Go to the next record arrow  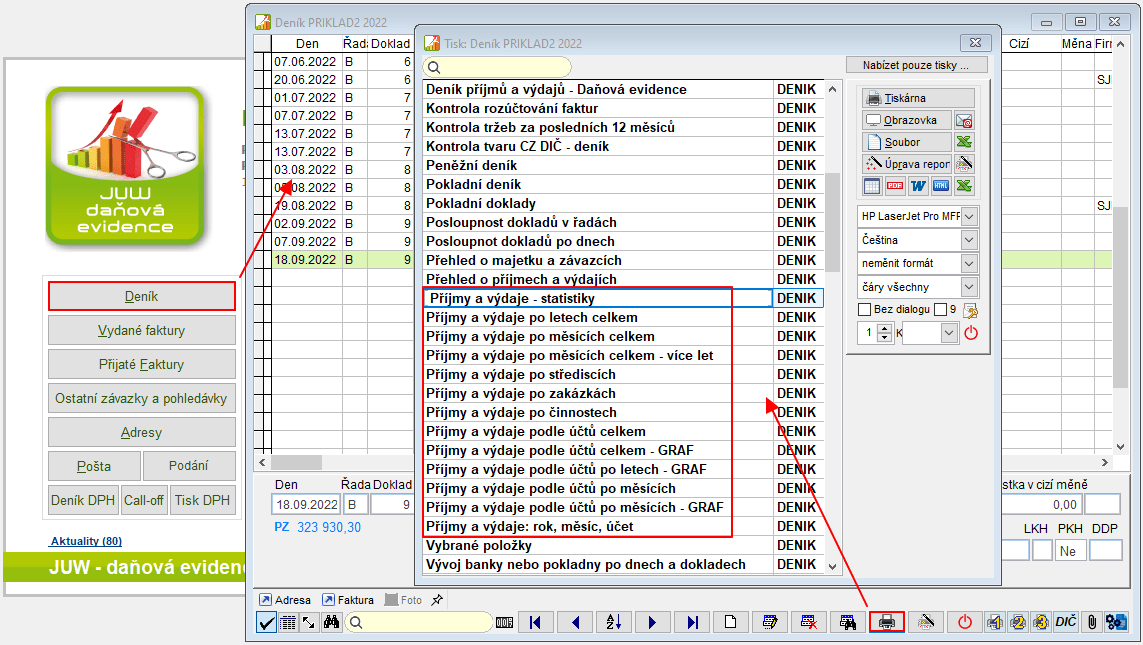pos(652,622)
